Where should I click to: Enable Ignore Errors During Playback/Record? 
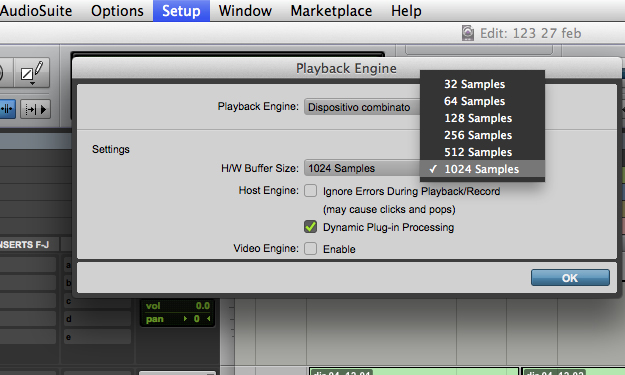[x=311, y=190]
